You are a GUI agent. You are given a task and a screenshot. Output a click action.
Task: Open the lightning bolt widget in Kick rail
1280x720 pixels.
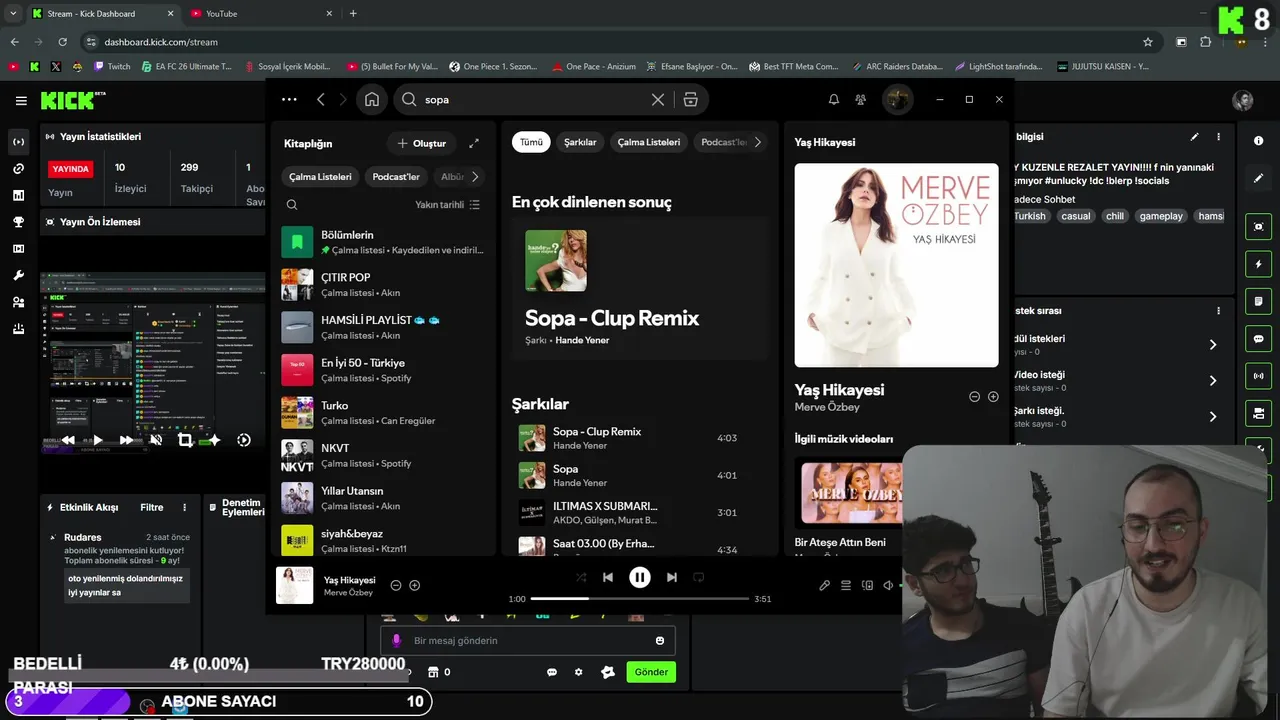1258,264
